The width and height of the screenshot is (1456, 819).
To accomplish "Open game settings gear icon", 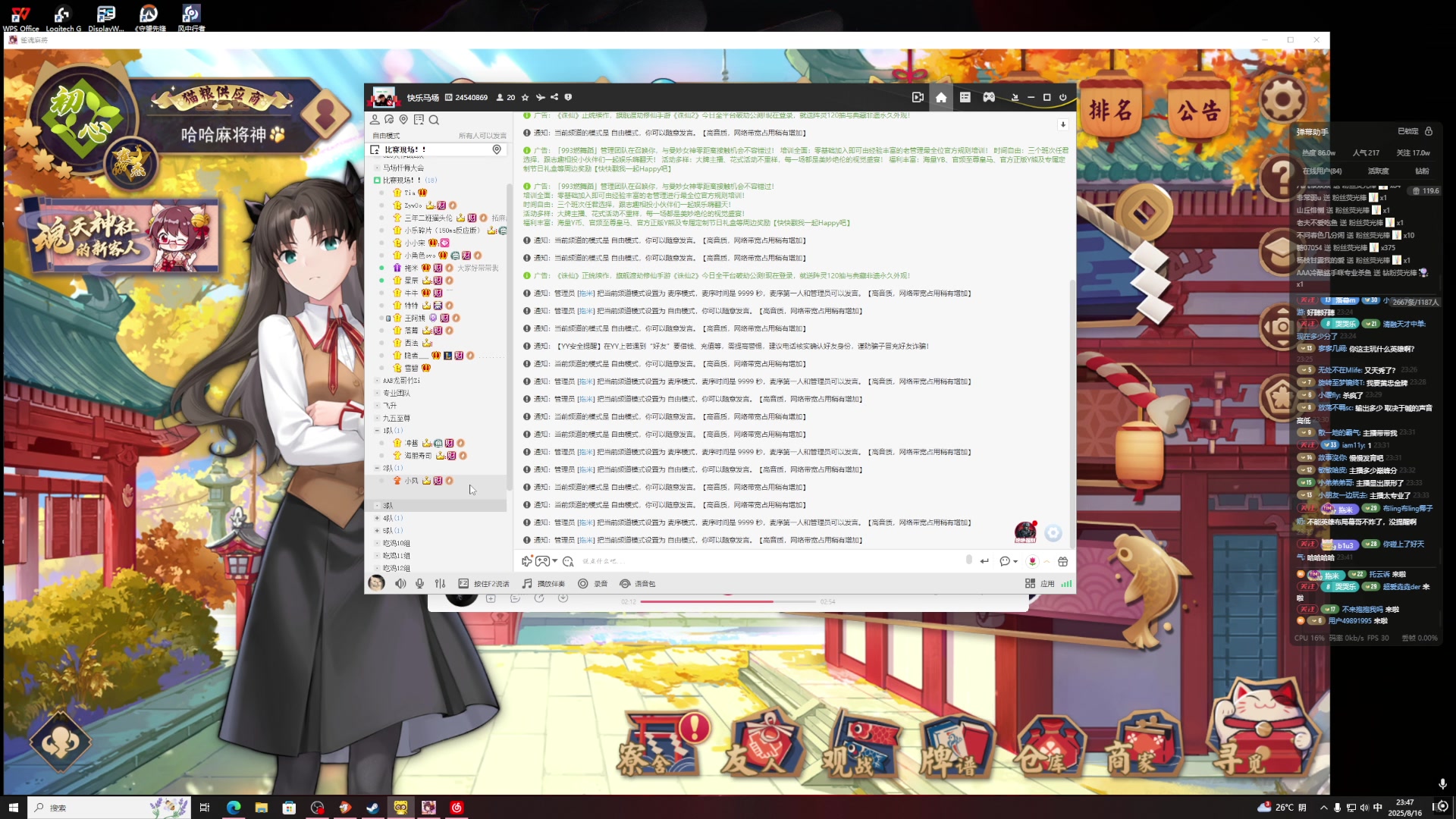I will pyautogui.click(x=1283, y=99).
